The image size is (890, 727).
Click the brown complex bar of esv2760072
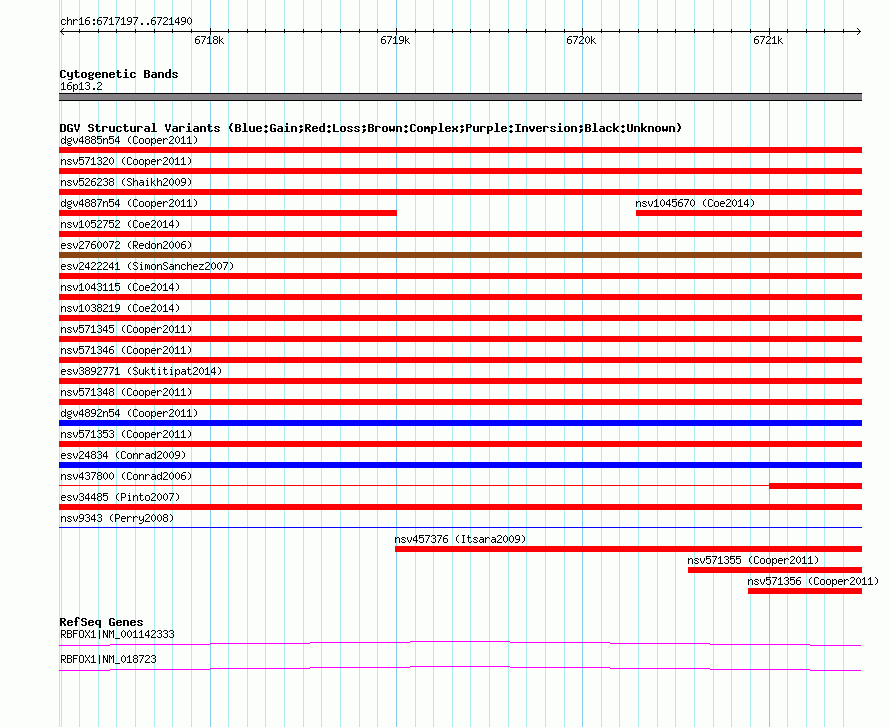[460, 255]
